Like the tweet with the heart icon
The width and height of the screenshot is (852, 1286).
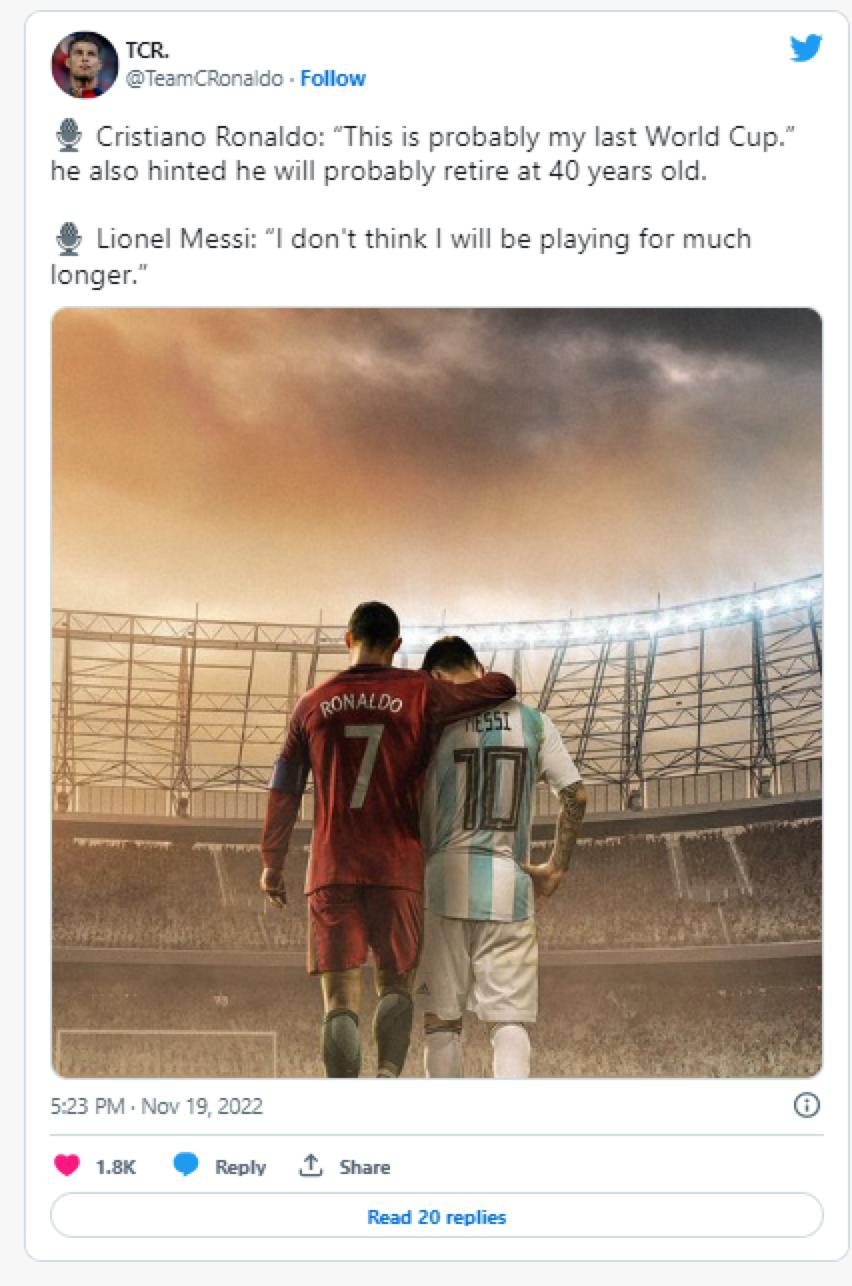66,1166
